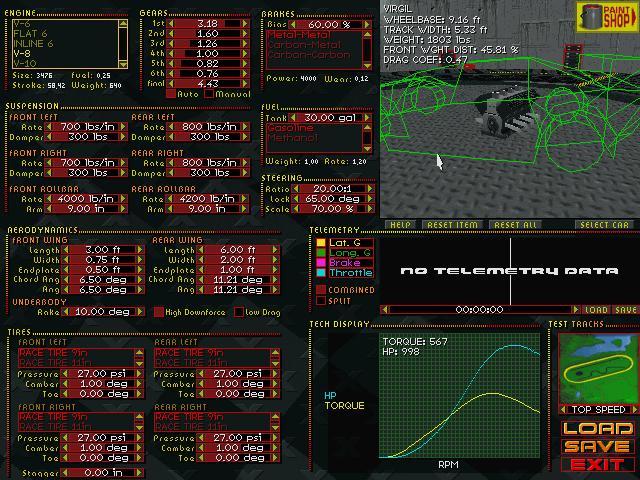Click the red EXIT button
Image resolution: width=640 pixels, height=480 pixels.
click(598, 464)
